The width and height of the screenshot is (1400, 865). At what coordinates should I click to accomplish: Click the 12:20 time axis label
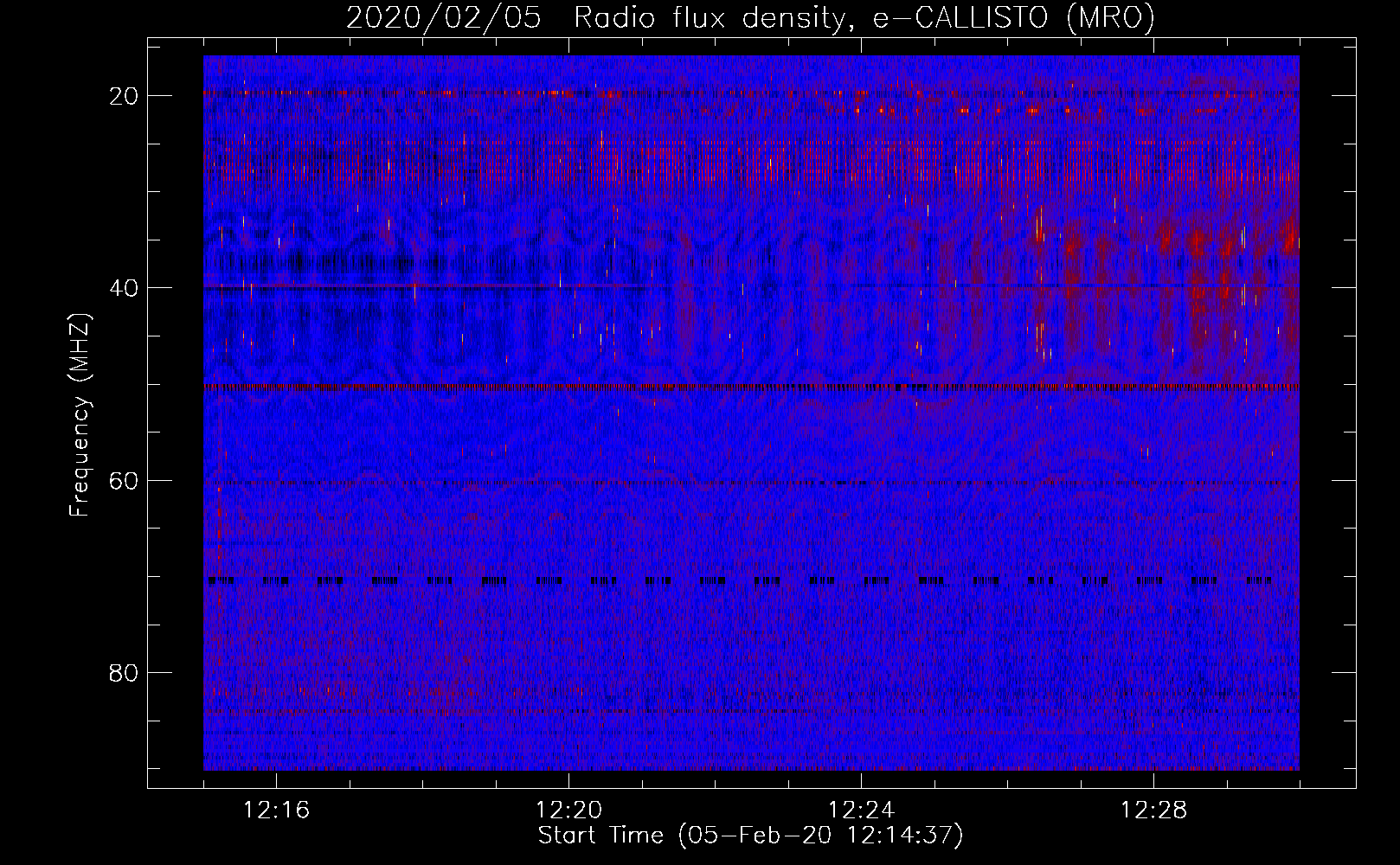pyautogui.click(x=569, y=811)
